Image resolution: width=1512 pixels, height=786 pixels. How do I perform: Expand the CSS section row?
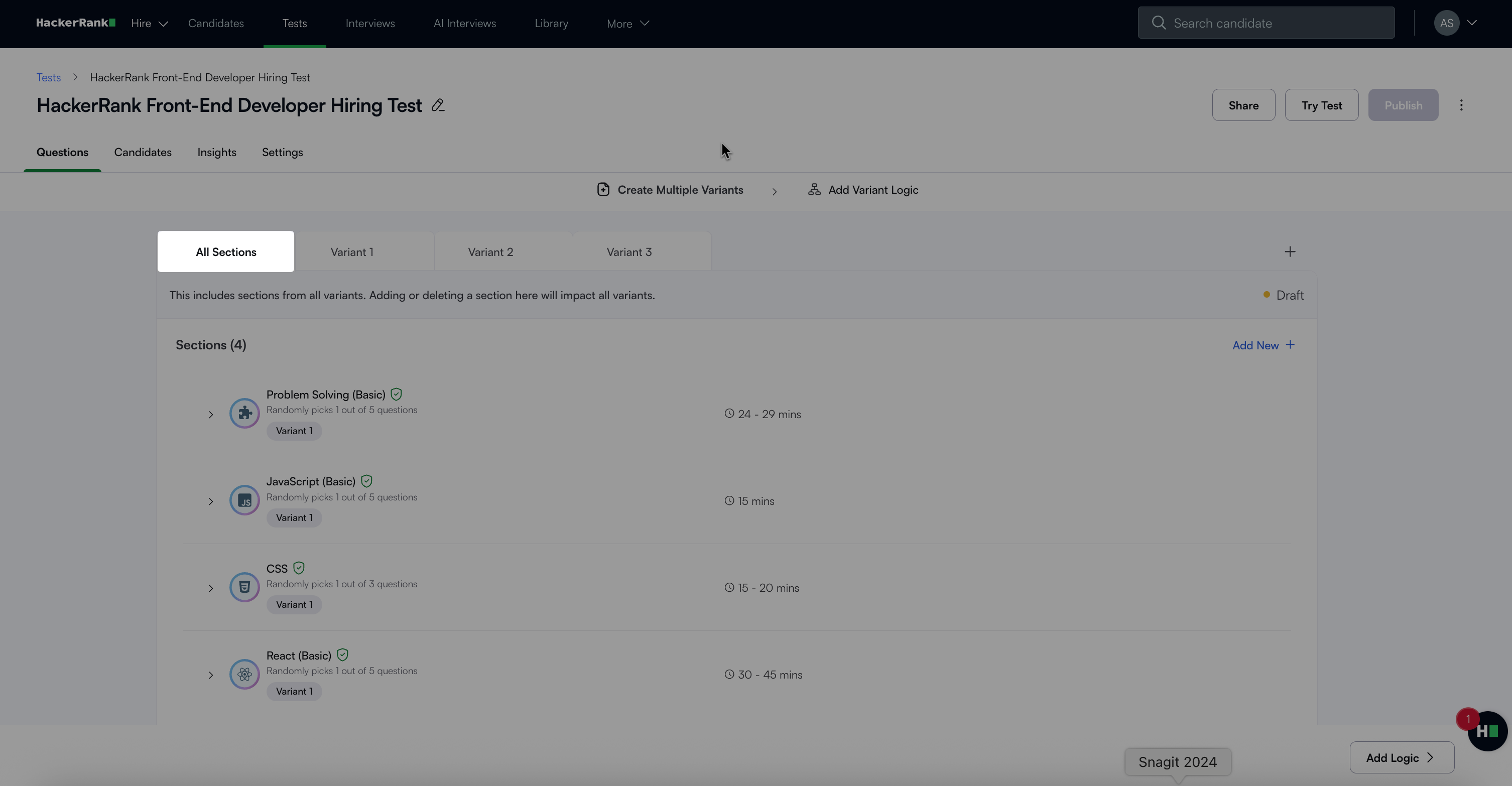coord(211,588)
